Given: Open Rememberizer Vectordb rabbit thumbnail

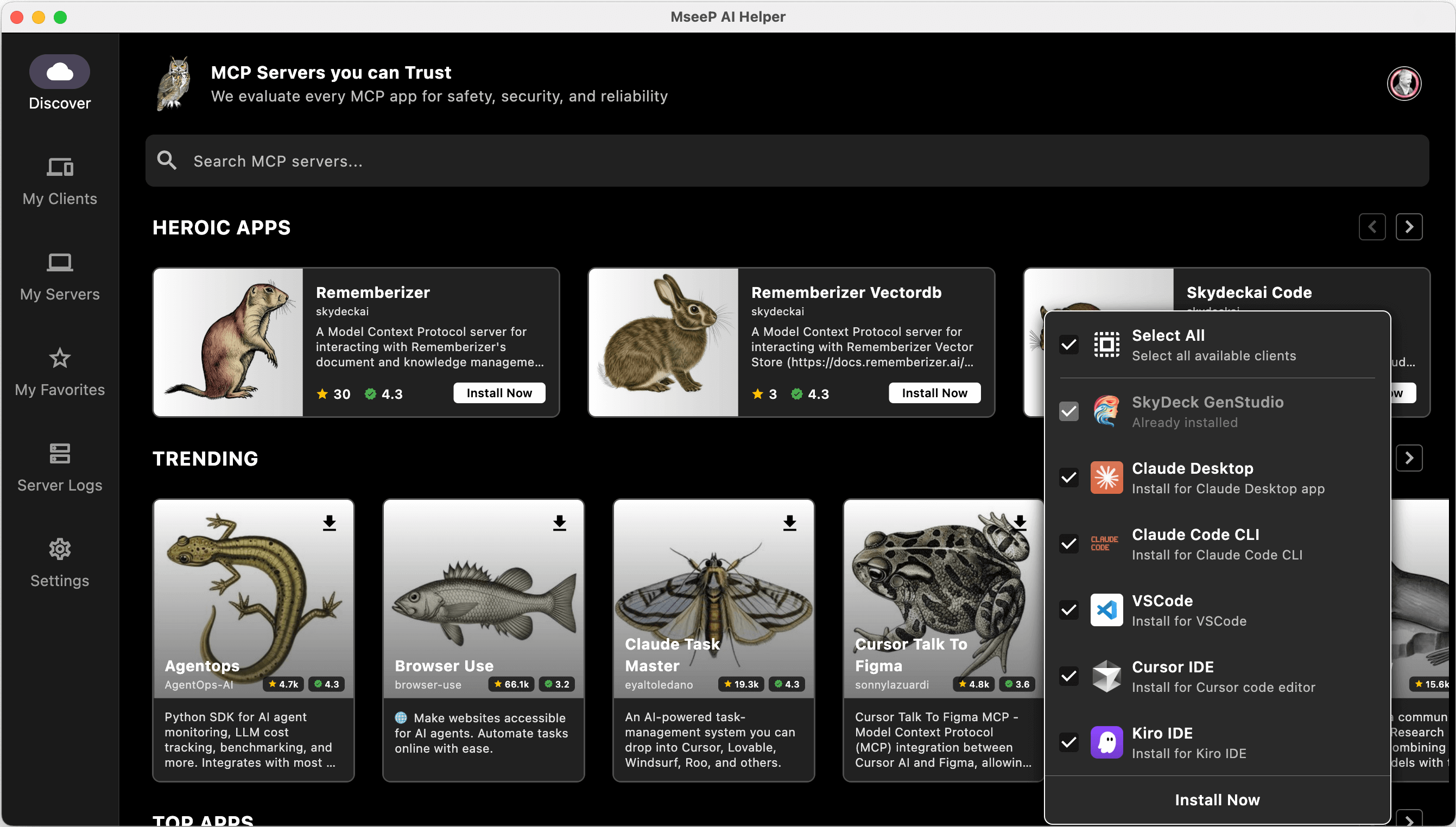Looking at the screenshot, I should 663,342.
